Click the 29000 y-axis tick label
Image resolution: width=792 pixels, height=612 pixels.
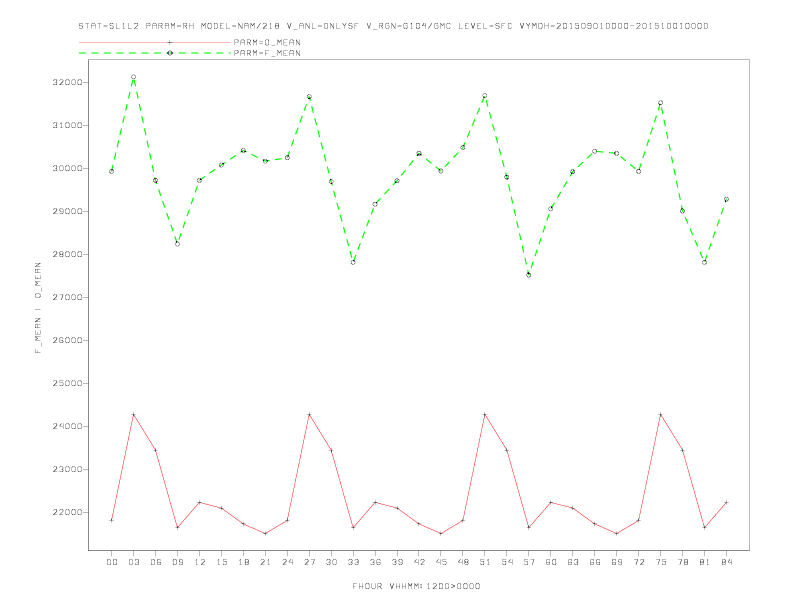click(66, 211)
